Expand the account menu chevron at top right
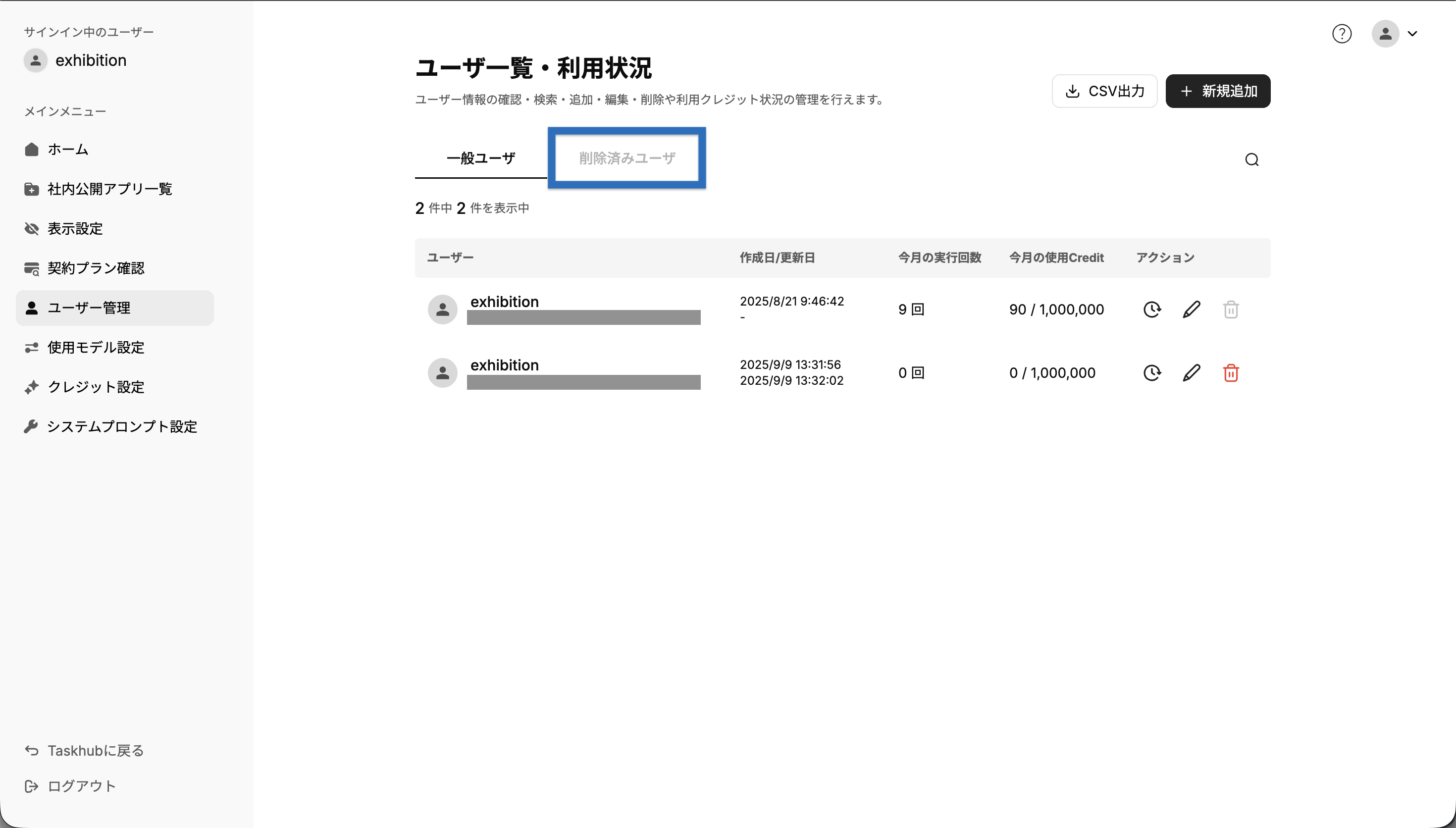Image resolution: width=1456 pixels, height=828 pixels. pyautogui.click(x=1412, y=34)
